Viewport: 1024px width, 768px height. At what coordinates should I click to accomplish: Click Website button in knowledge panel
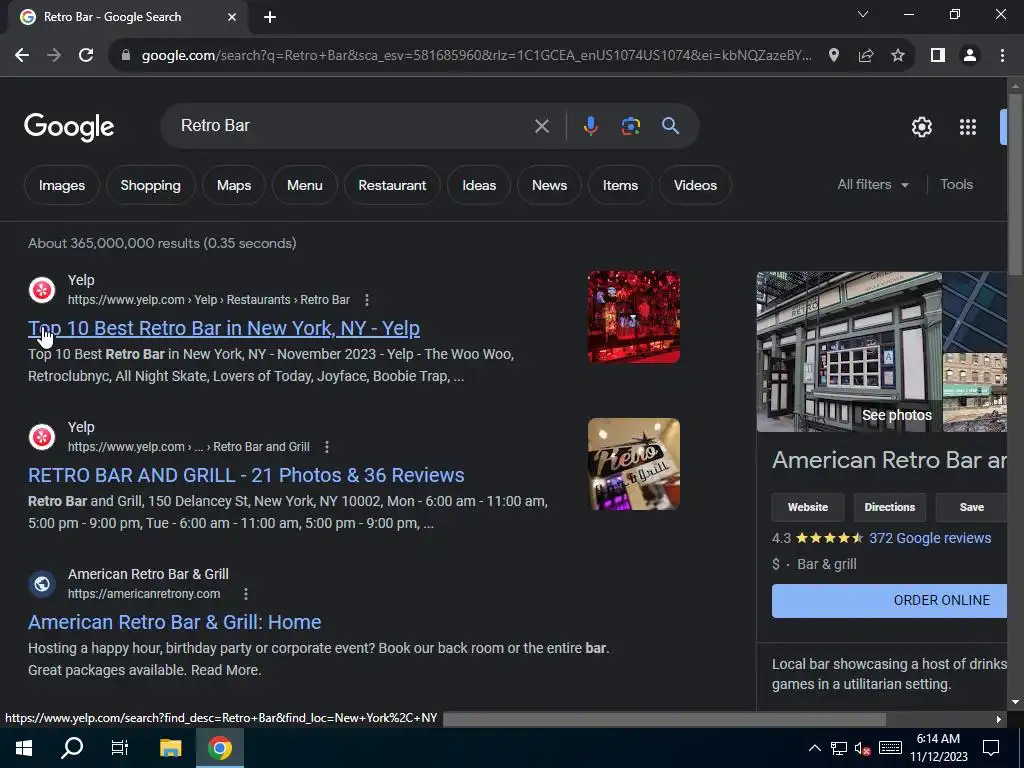[808, 507]
